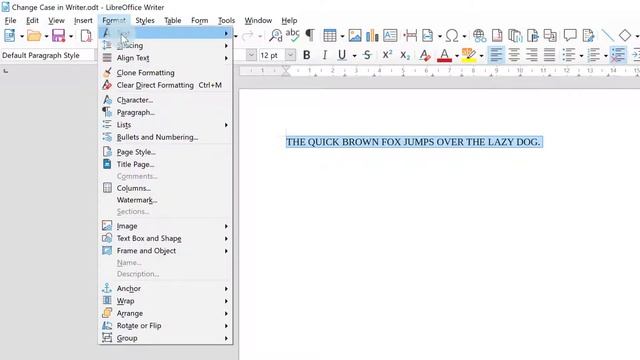Click the Insert Comment speech bubble icon
The height and width of the screenshot is (360, 640).
tap(570, 36)
